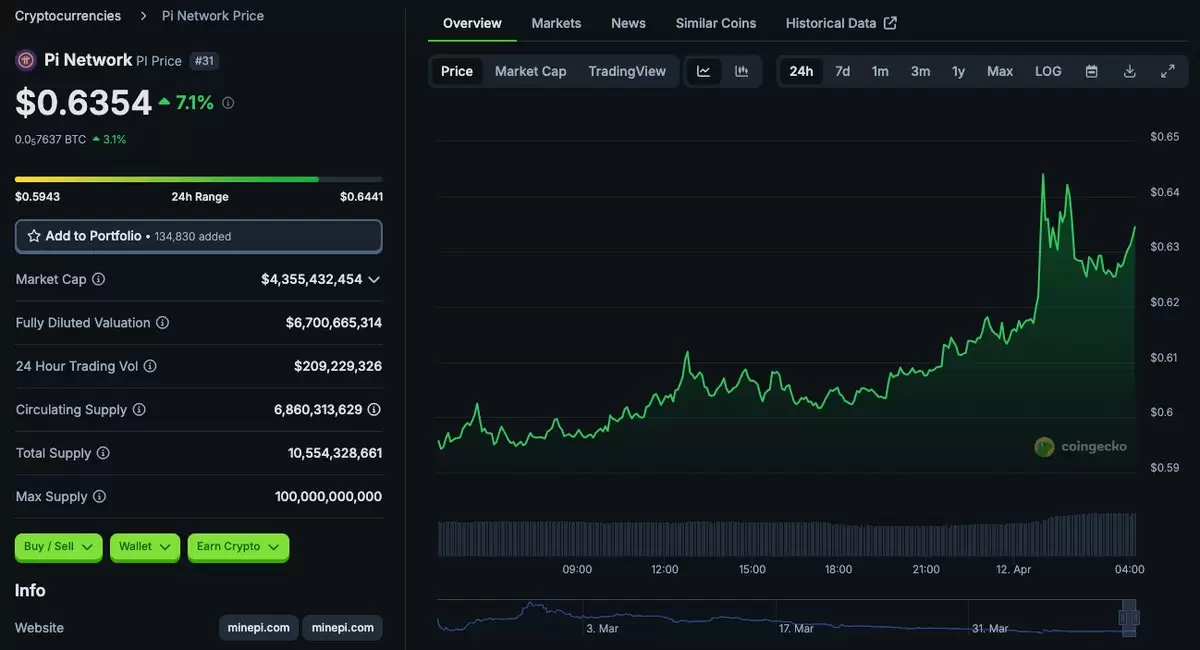Set chart range to 7d
The width and height of the screenshot is (1200, 650).
[843, 71]
